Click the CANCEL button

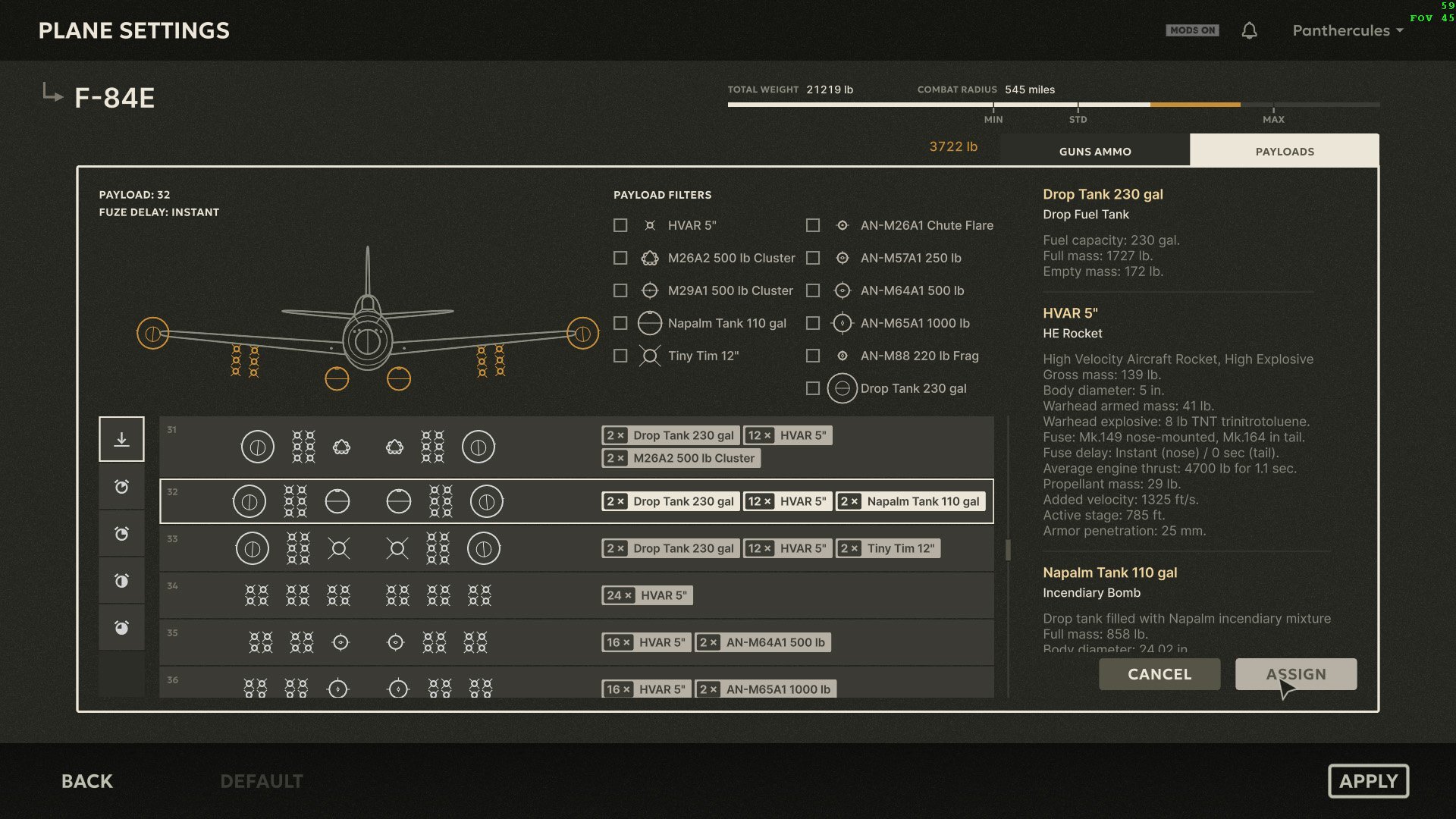pyautogui.click(x=1159, y=674)
